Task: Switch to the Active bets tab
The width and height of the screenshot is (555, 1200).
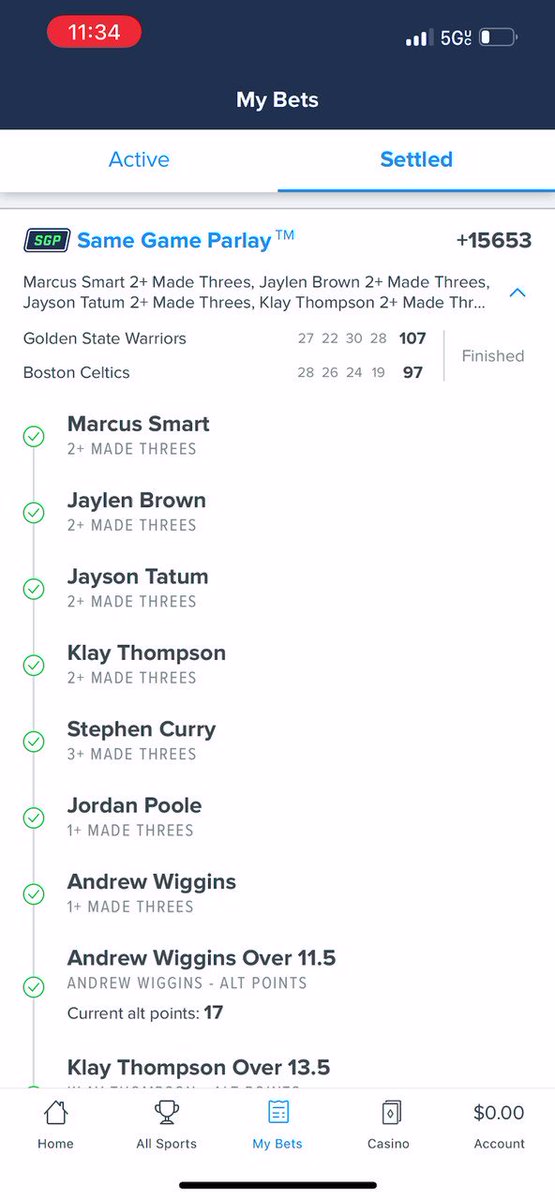Action: (x=139, y=159)
